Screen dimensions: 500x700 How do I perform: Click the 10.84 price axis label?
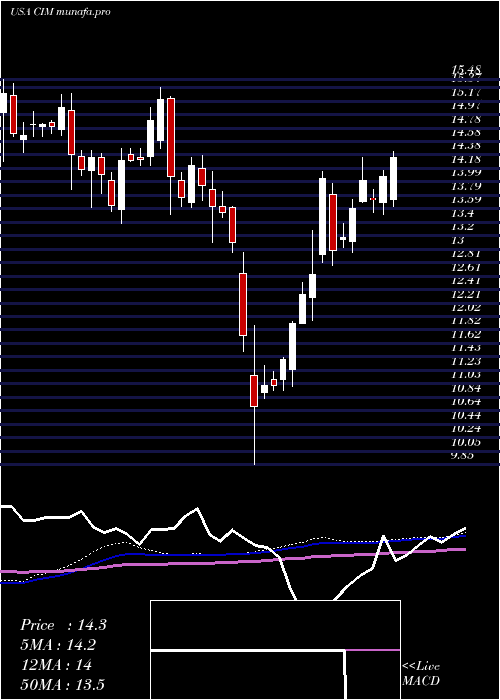[466, 388]
